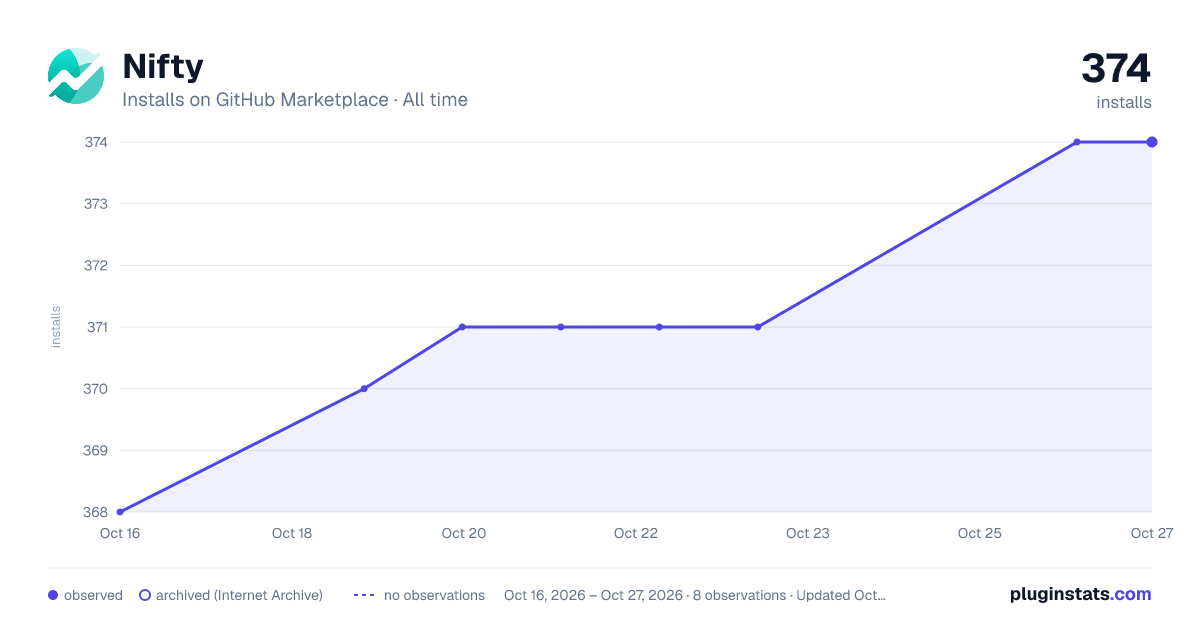
Task: Click the large final data point at Oct 27
Action: [x=1152, y=142]
